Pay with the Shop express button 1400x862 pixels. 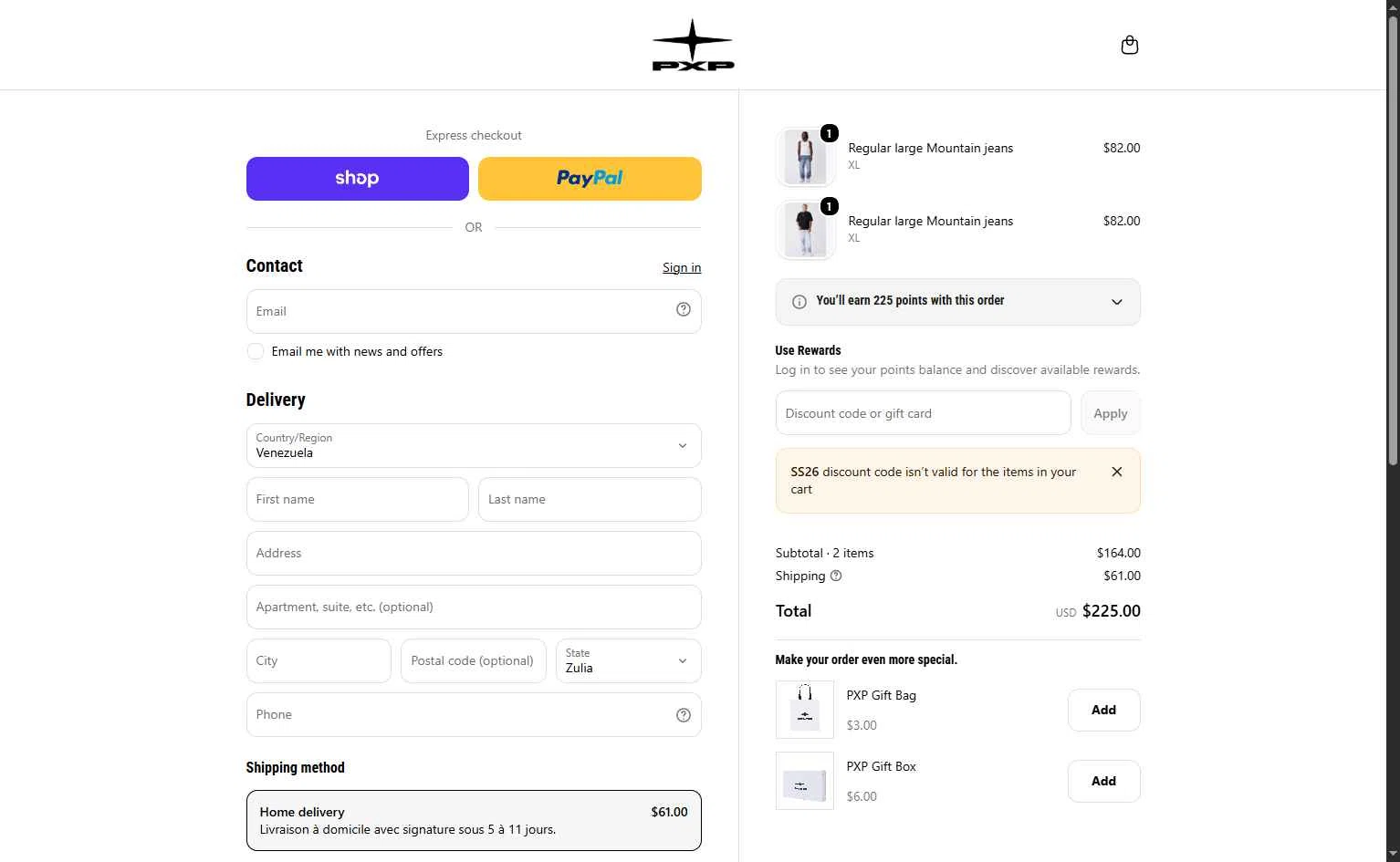click(x=357, y=179)
